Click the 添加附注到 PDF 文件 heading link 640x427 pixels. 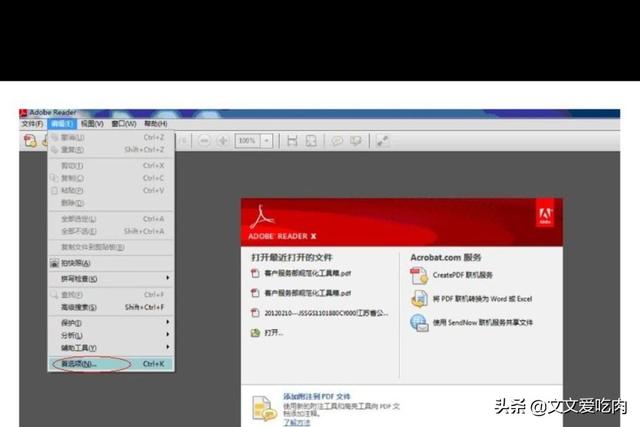[317, 396]
